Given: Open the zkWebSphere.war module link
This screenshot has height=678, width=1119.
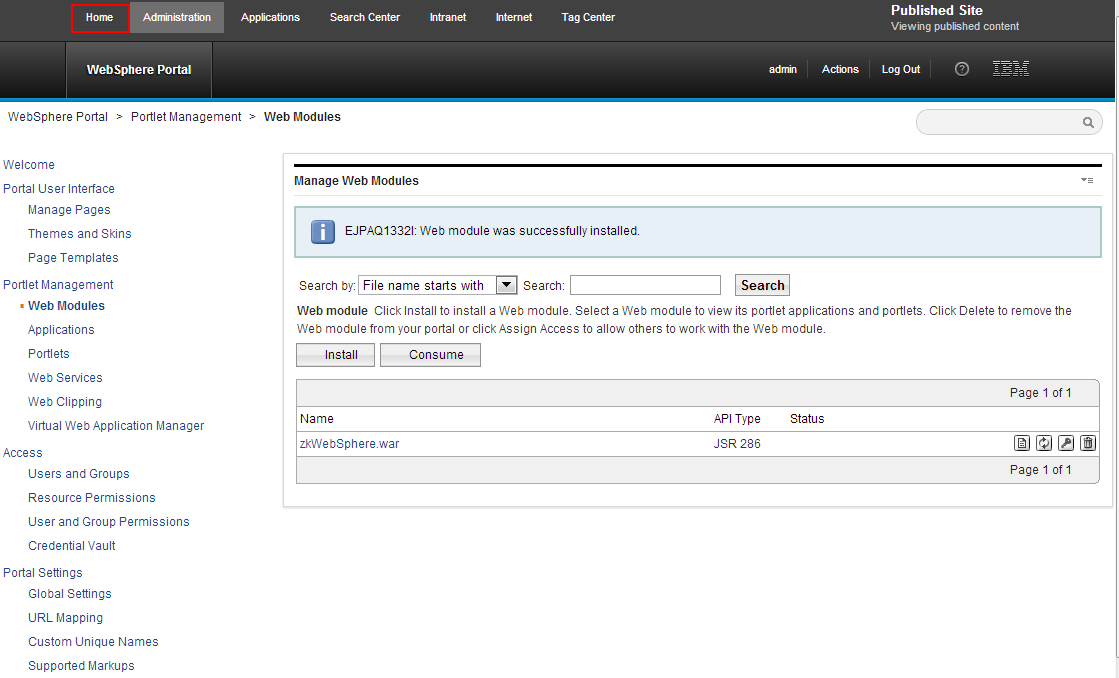Looking at the screenshot, I should pos(350,444).
